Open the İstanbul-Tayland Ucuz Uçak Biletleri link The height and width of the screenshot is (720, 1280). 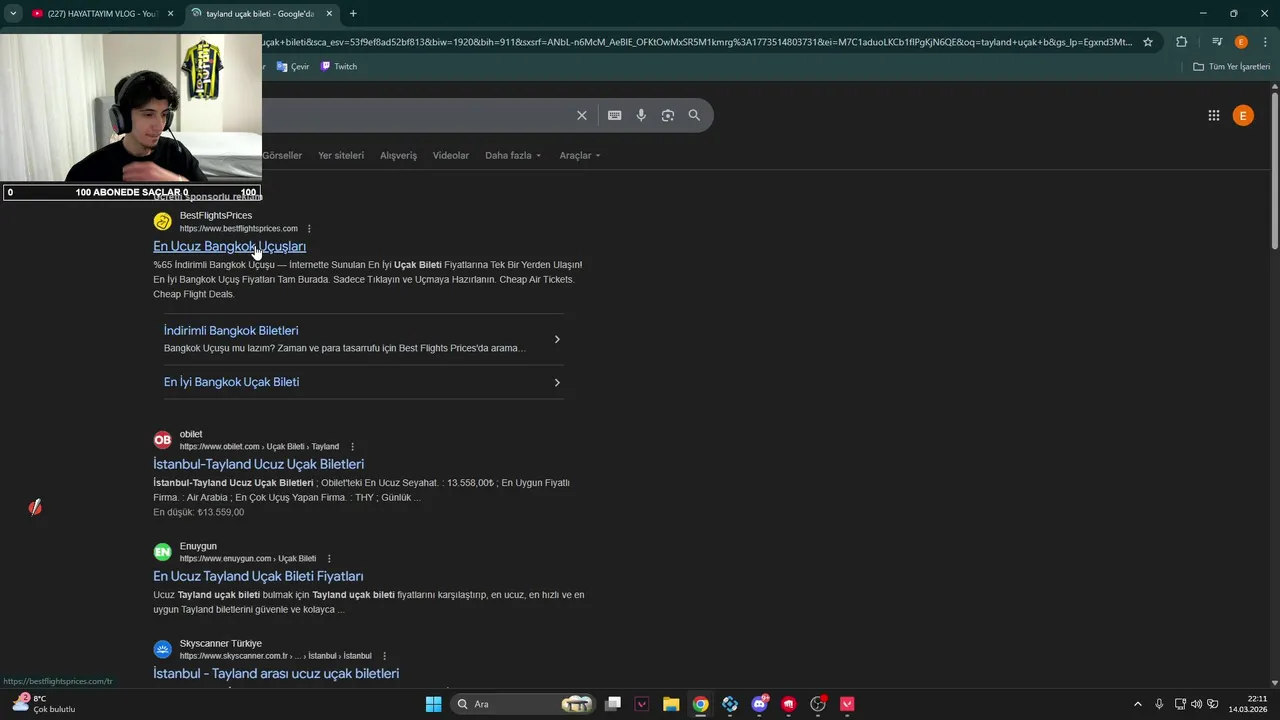click(258, 464)
